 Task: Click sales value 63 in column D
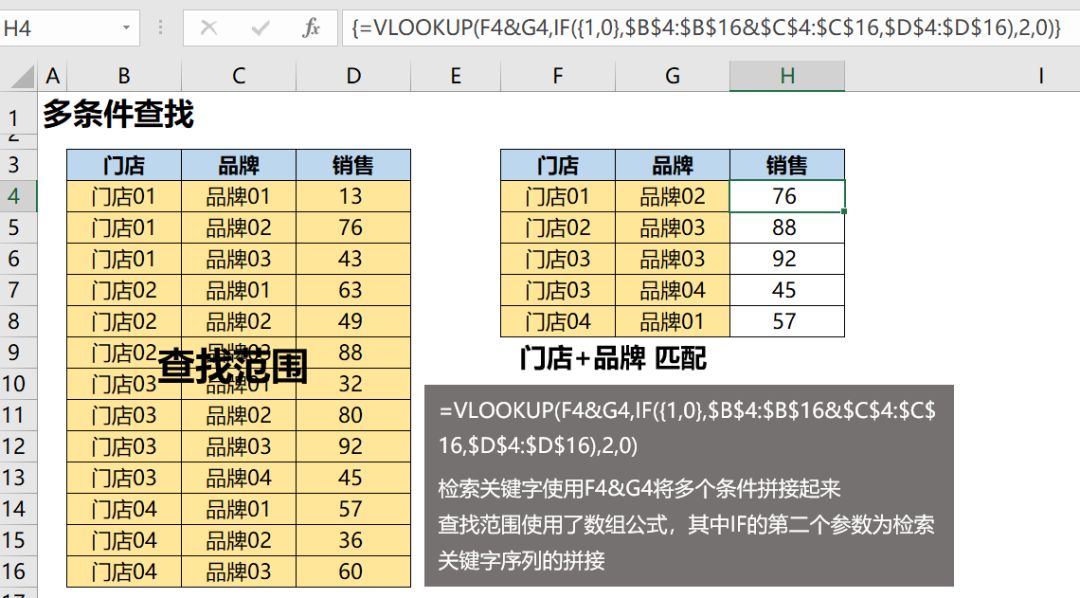353,290
